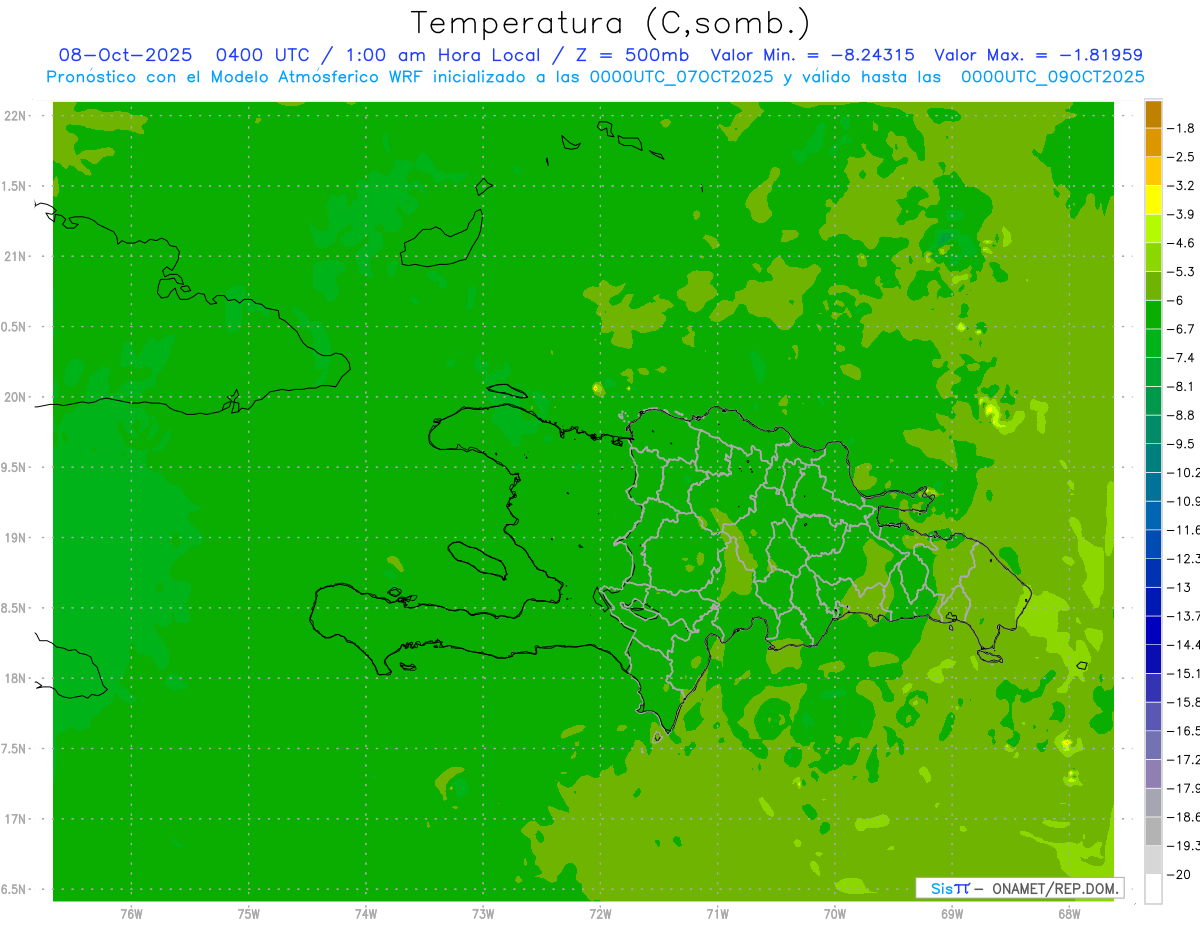
Task: Click 'Valor Max. = -1.81959' text
Action: [x=1038, y=55]
